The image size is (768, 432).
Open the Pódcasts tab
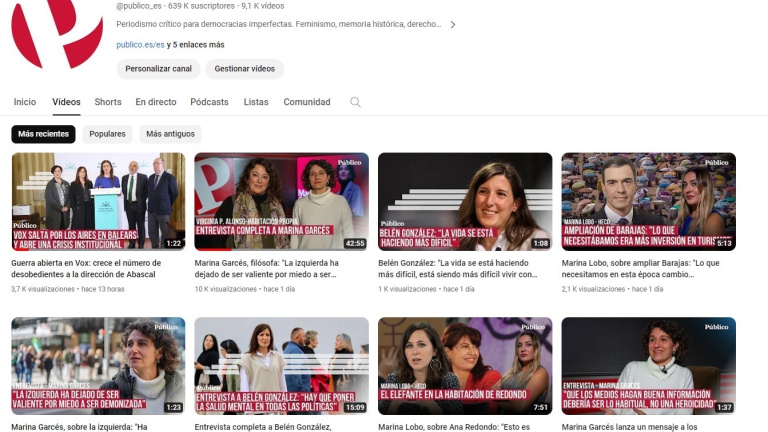209,102
